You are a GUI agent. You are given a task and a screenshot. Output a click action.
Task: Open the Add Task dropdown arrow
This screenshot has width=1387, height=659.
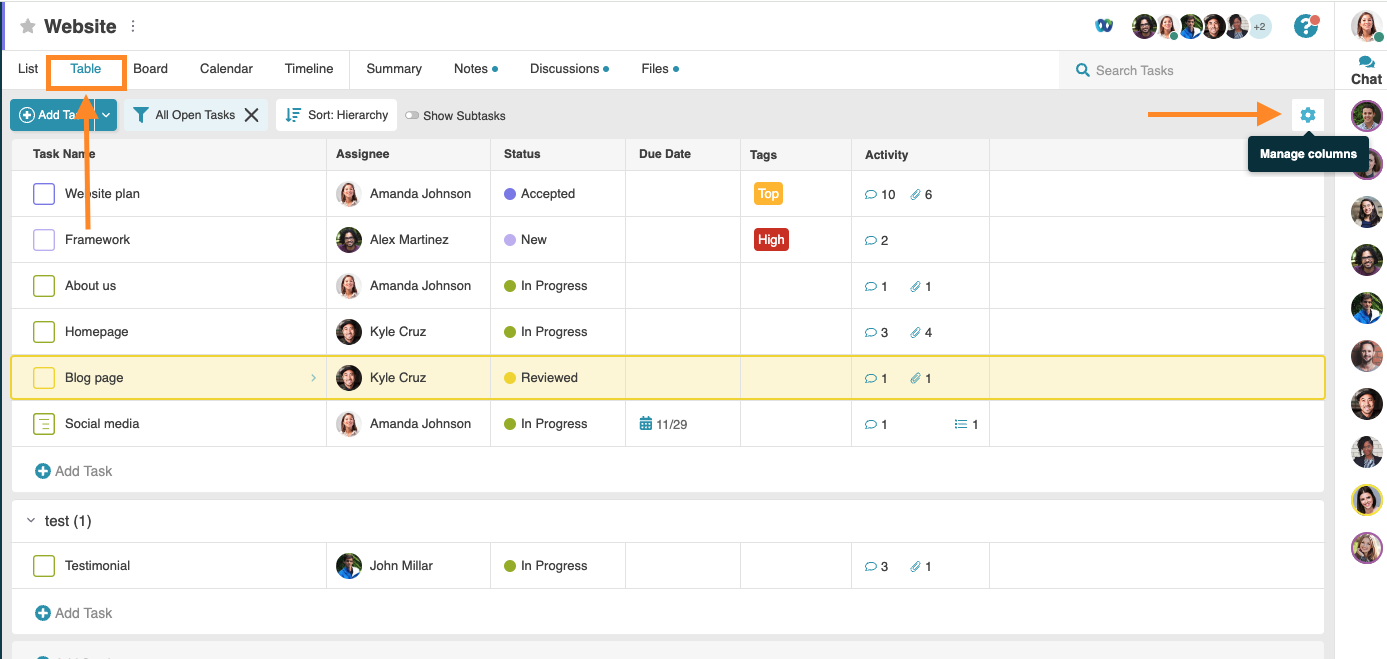104,115
